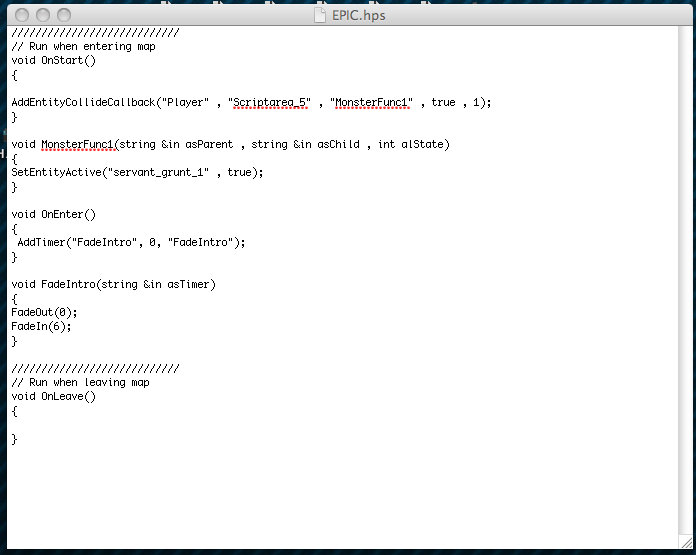
Task: Click the void OnLeave() line
Action: (x=54, y=396)
